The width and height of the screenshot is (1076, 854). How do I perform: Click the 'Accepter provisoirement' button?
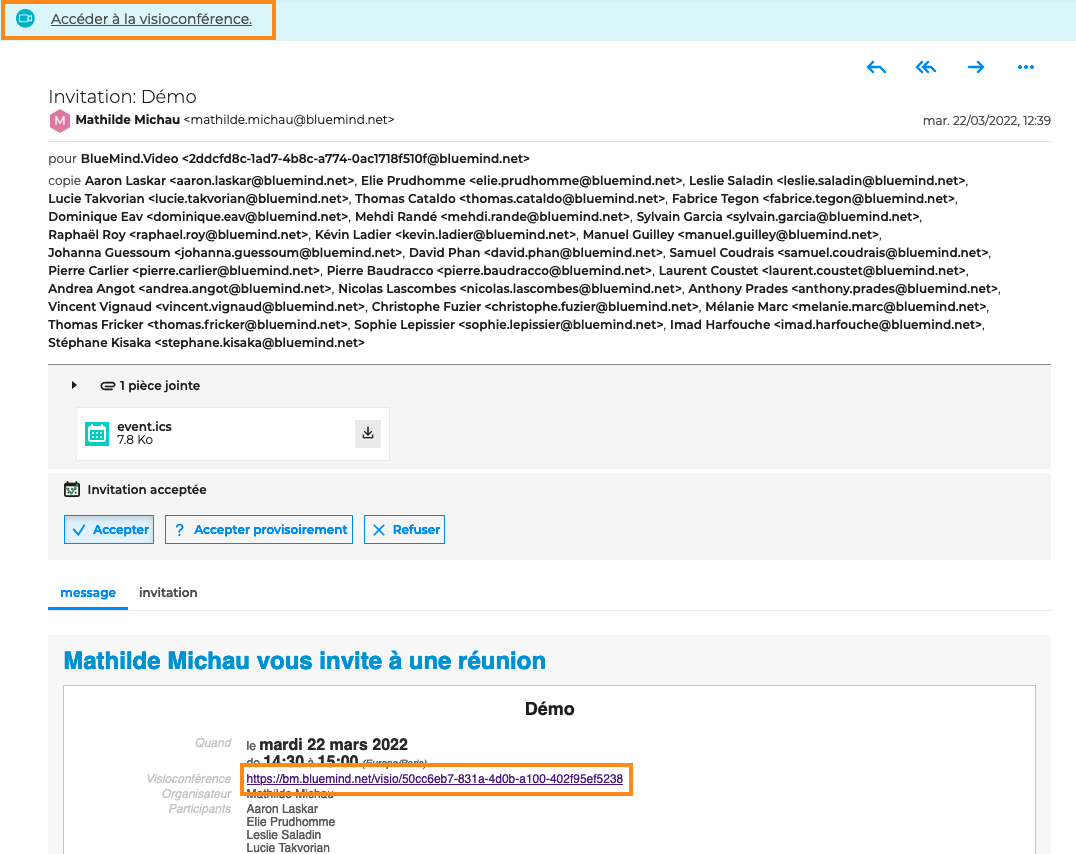coord(259,529)
